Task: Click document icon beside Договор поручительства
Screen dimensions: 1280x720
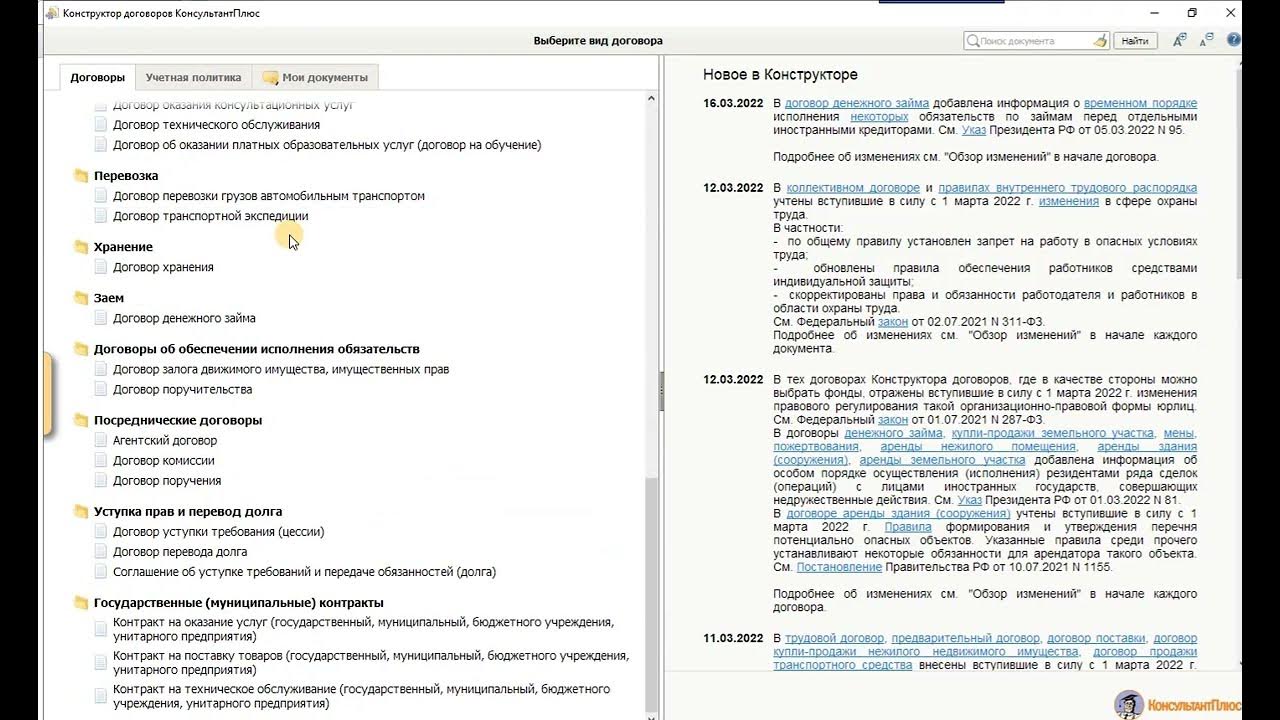Action: (x=100, y=389)
